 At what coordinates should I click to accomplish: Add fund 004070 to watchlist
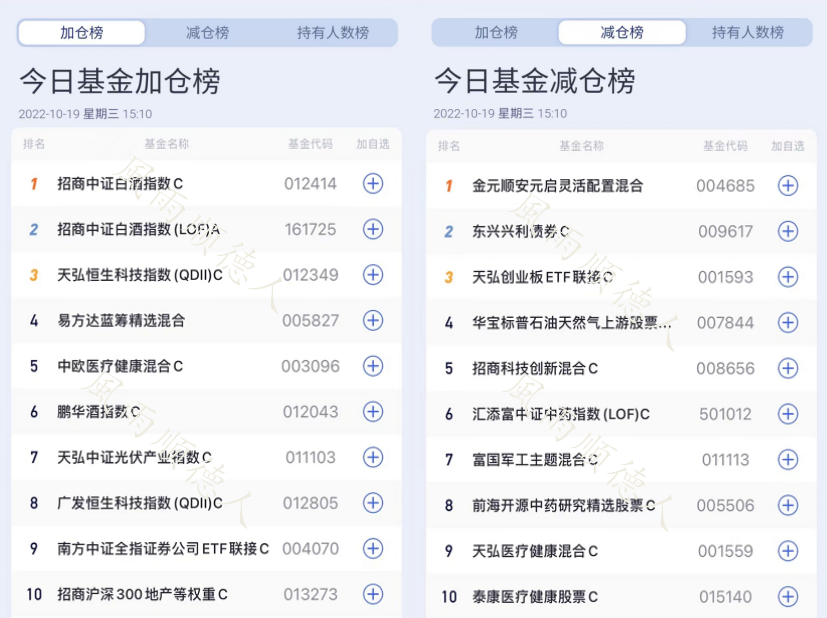tap(373, 548)
